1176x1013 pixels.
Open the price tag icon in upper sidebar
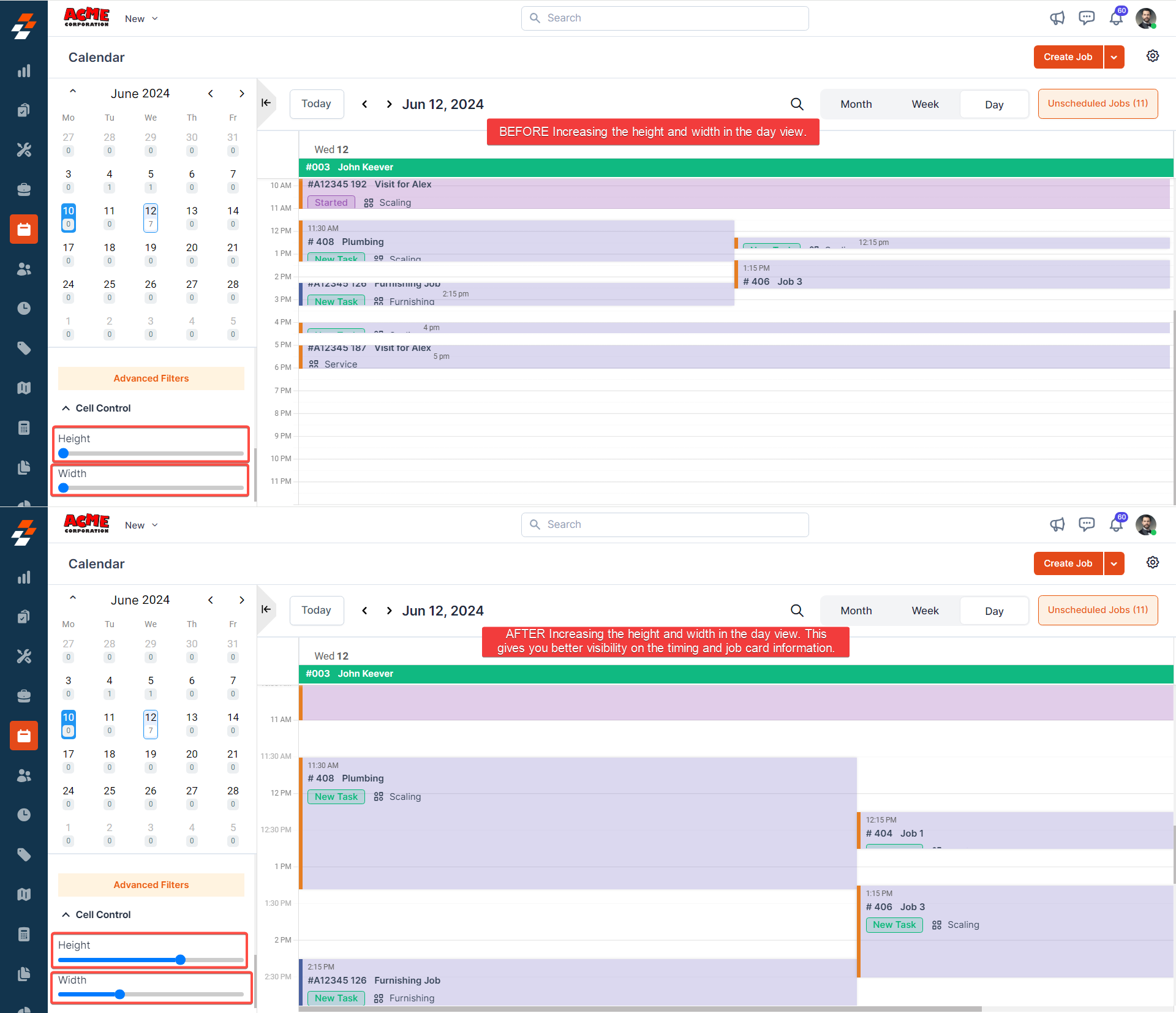coord(24,348)
